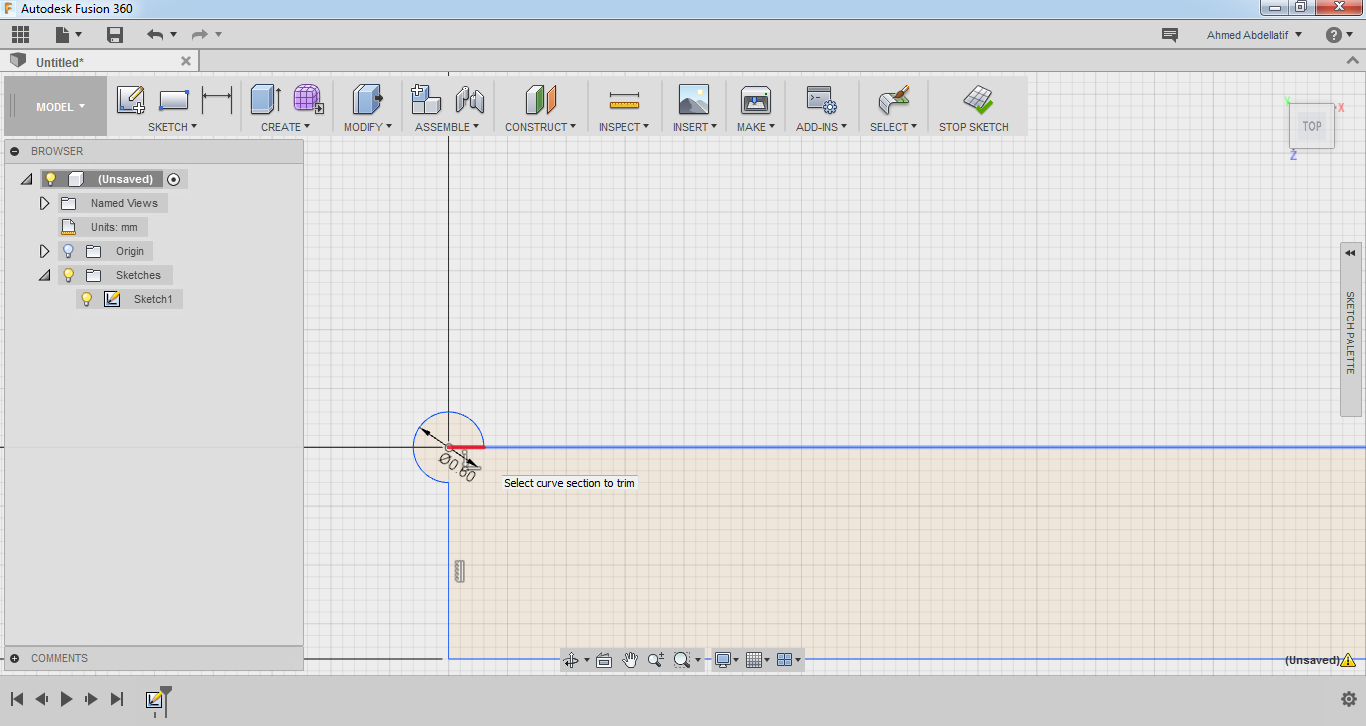Select the 3D Print make icon
The width and height of the screenshot is (1366, 726).
(x=756, y=99)
